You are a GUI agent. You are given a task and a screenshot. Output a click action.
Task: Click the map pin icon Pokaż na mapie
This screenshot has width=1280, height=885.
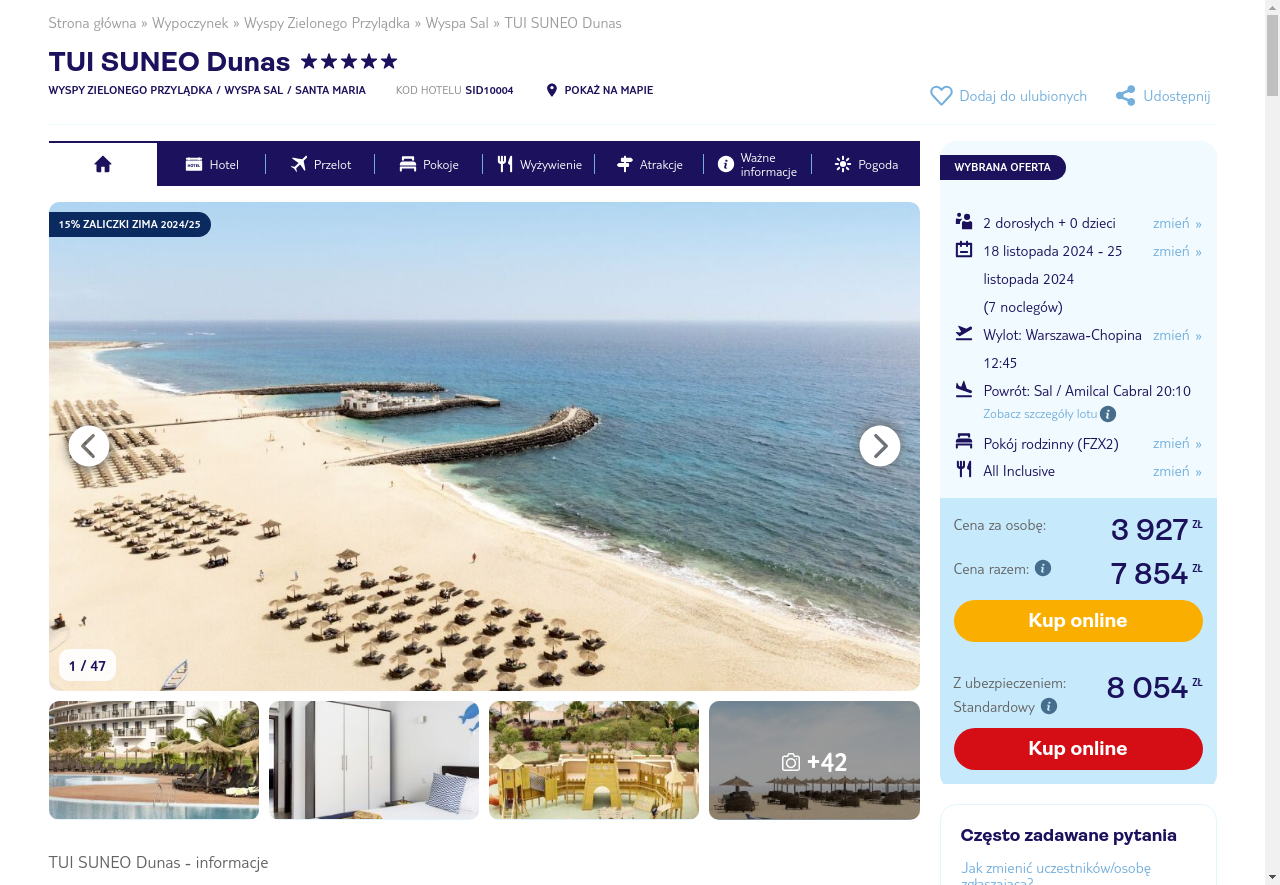coord(551,90)
